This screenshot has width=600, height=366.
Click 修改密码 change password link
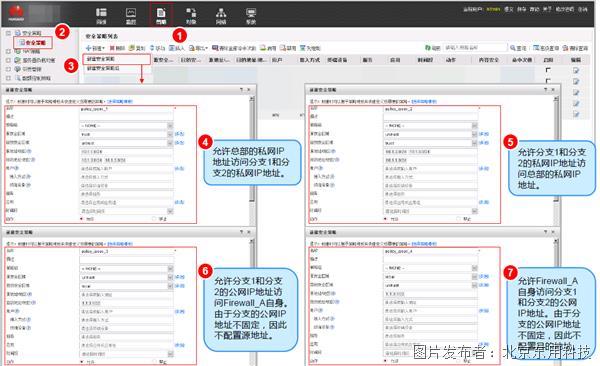[x=564, y=9]
